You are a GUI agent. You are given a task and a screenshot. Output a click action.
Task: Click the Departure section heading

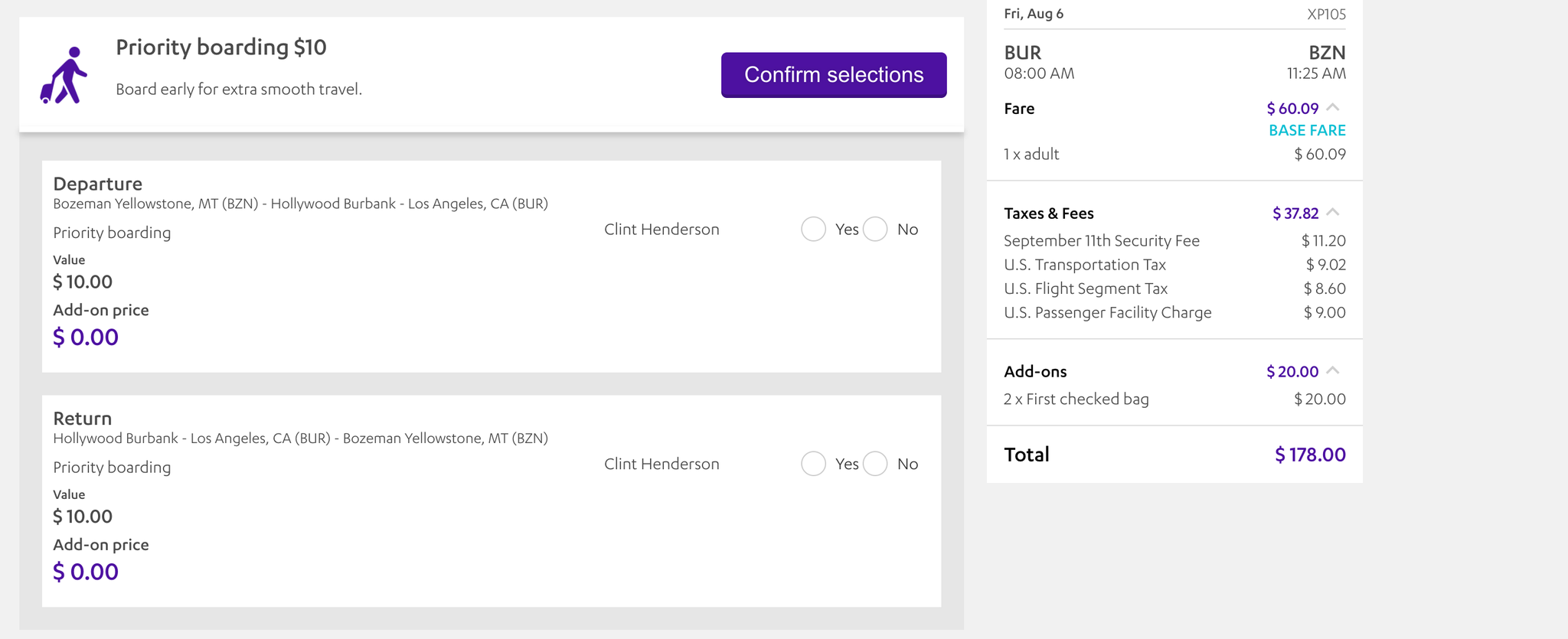pos(97,184)
